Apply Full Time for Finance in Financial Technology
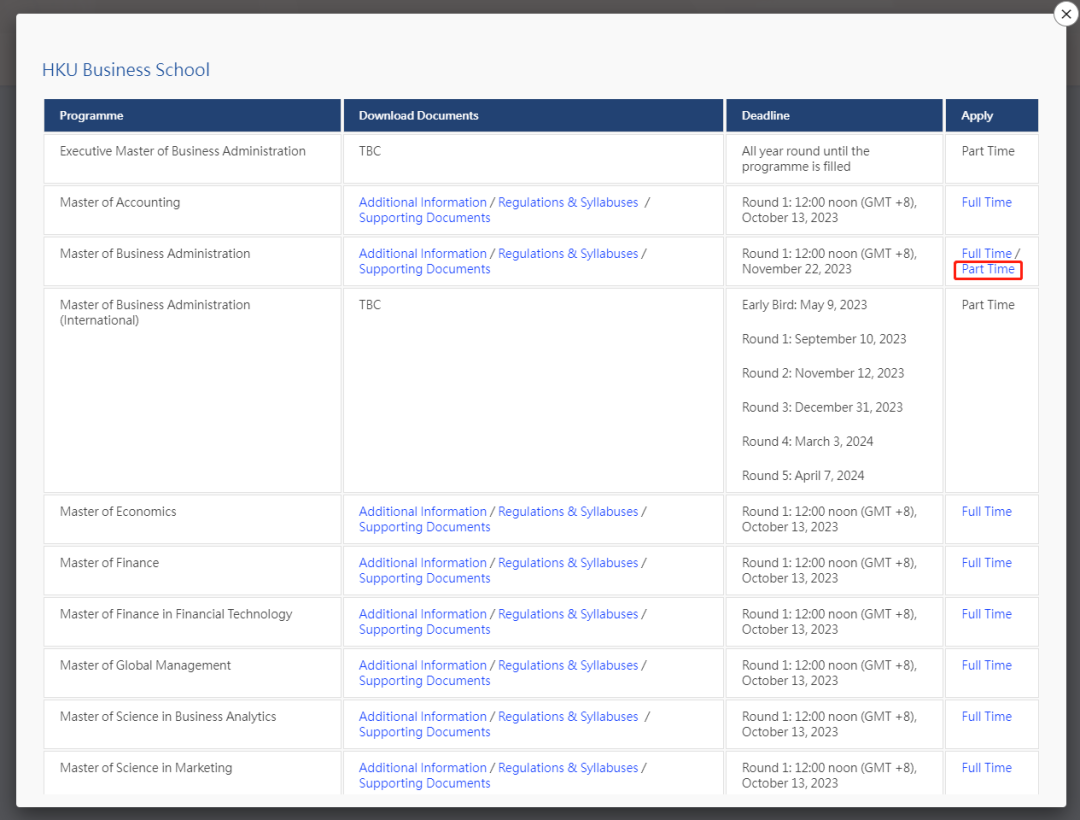This screenshot has height=820, width=1080. click(986, 614)
